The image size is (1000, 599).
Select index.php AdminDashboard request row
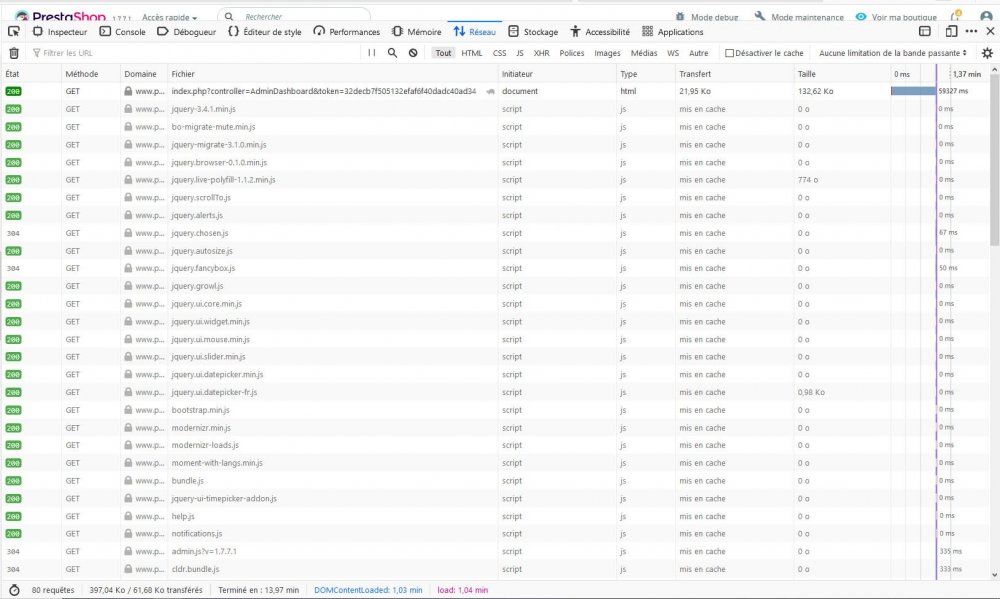[495, 91]
